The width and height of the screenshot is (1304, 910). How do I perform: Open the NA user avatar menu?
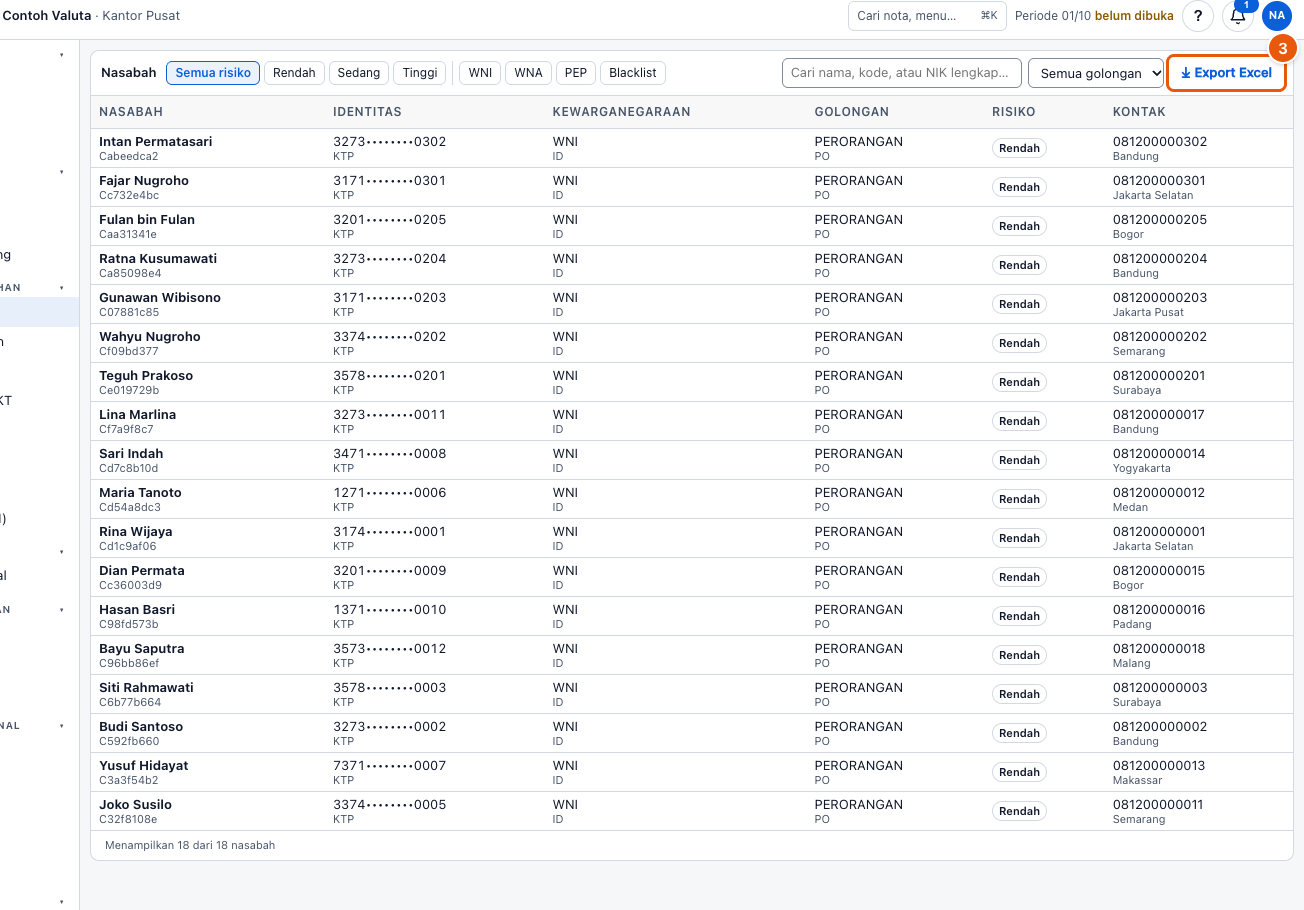(1277, 16)
